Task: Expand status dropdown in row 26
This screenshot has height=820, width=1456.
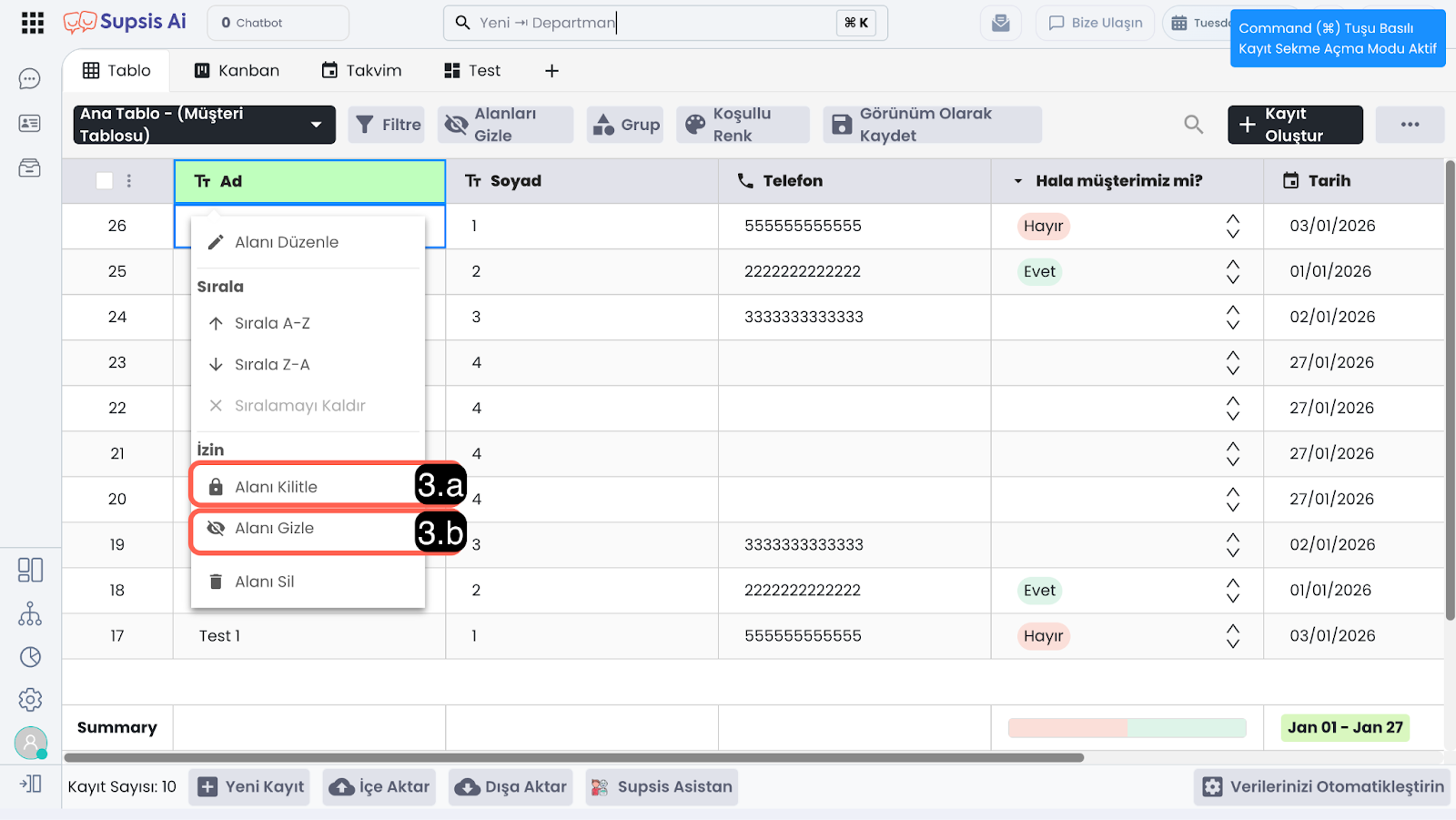Action: pyautogui.click(x=1232, y=227)
